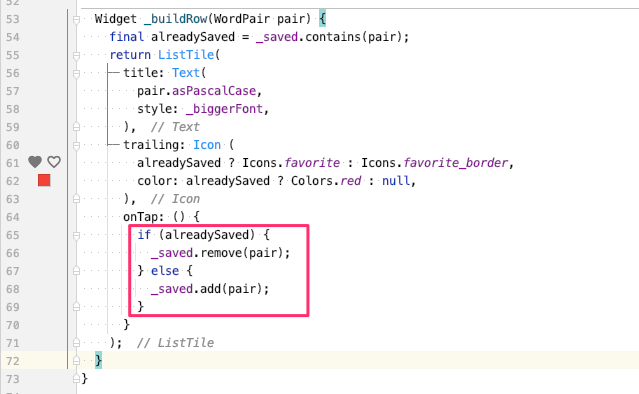Screen dimensions: 639x394
Task: Click the _buildRow method name
Action: click(175, 19)
